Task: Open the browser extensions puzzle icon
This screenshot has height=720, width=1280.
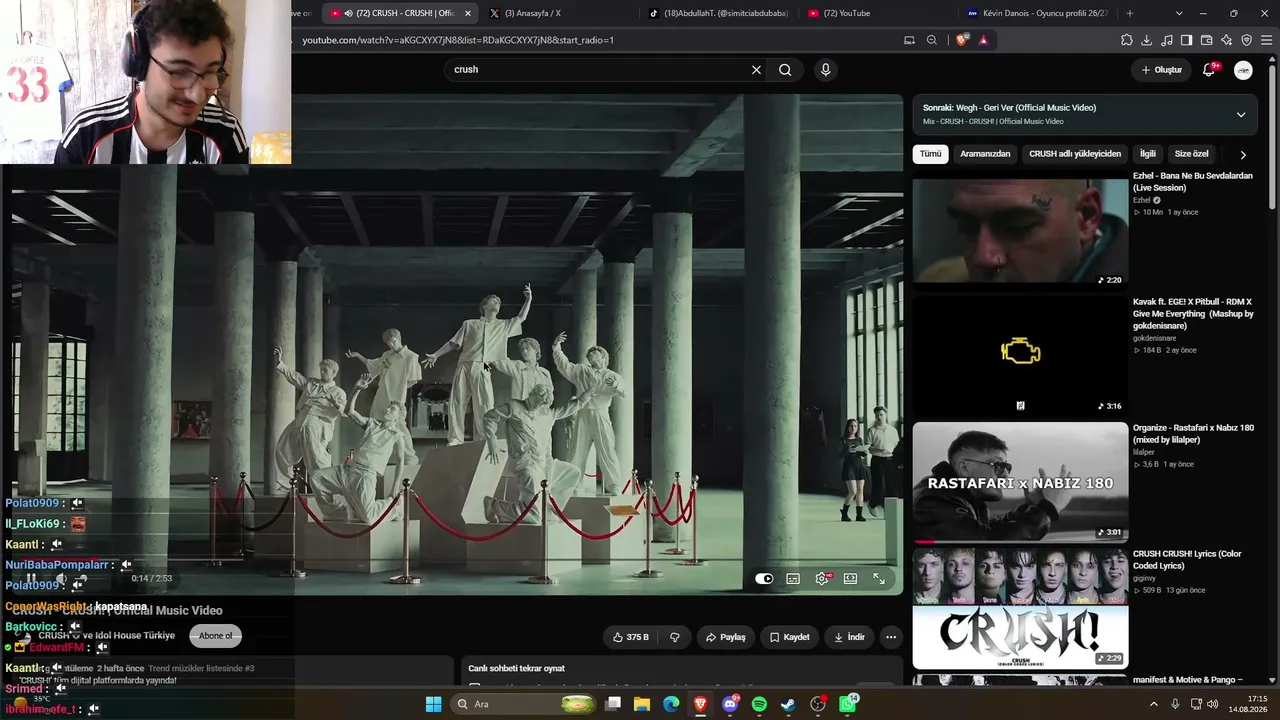Action: (x=1127, y=40)
